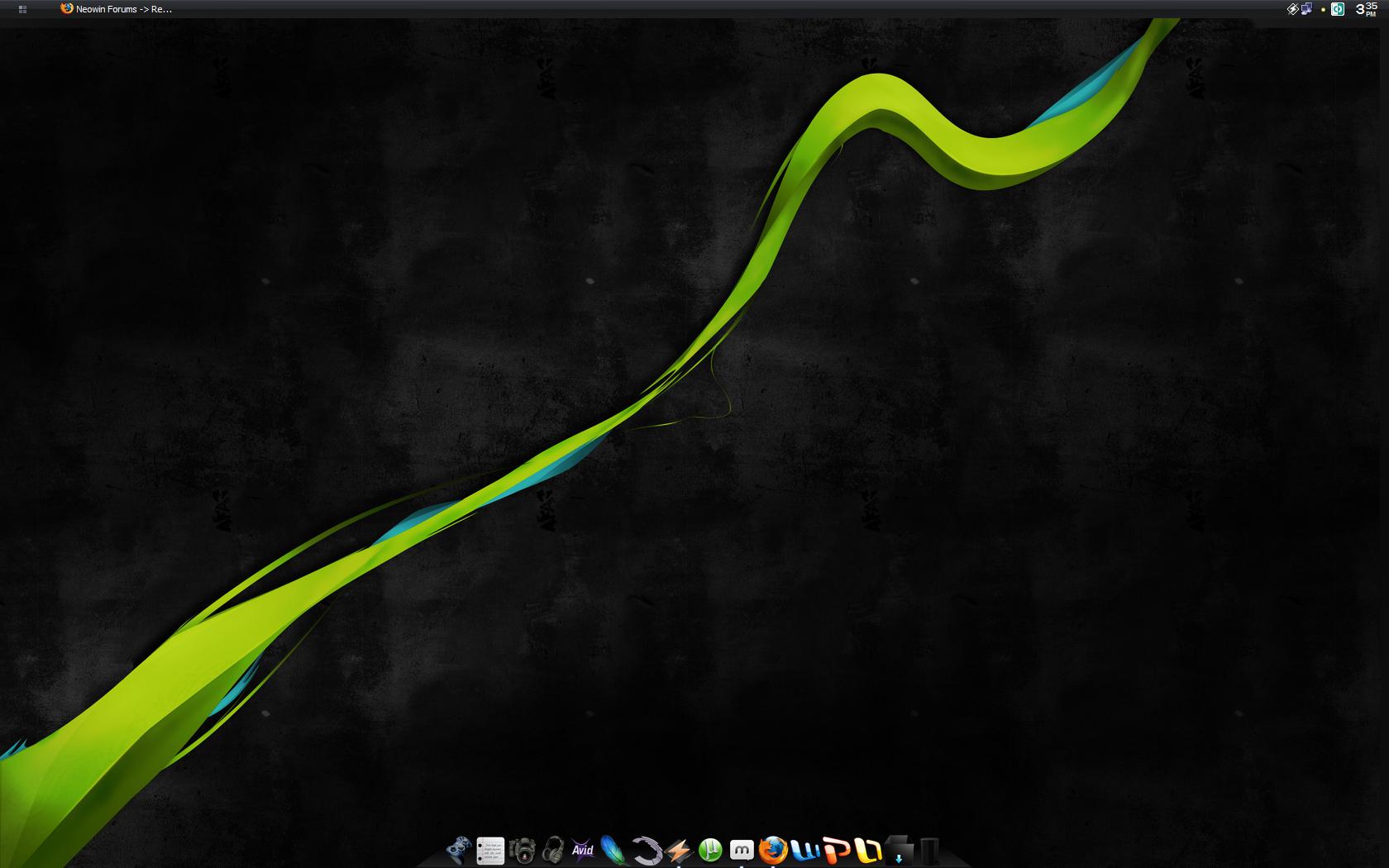This screenshot has width=1389, height=868.
Task: Launch Avid from the dock
Action: coord(584,850)
